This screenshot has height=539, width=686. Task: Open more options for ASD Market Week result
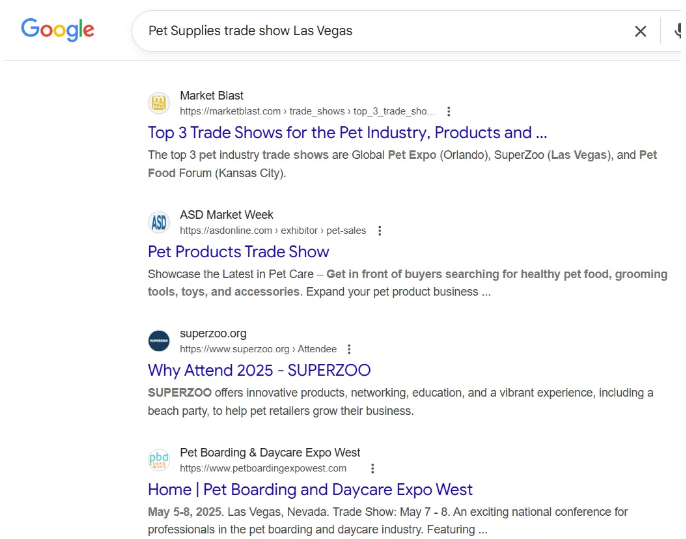379,231
